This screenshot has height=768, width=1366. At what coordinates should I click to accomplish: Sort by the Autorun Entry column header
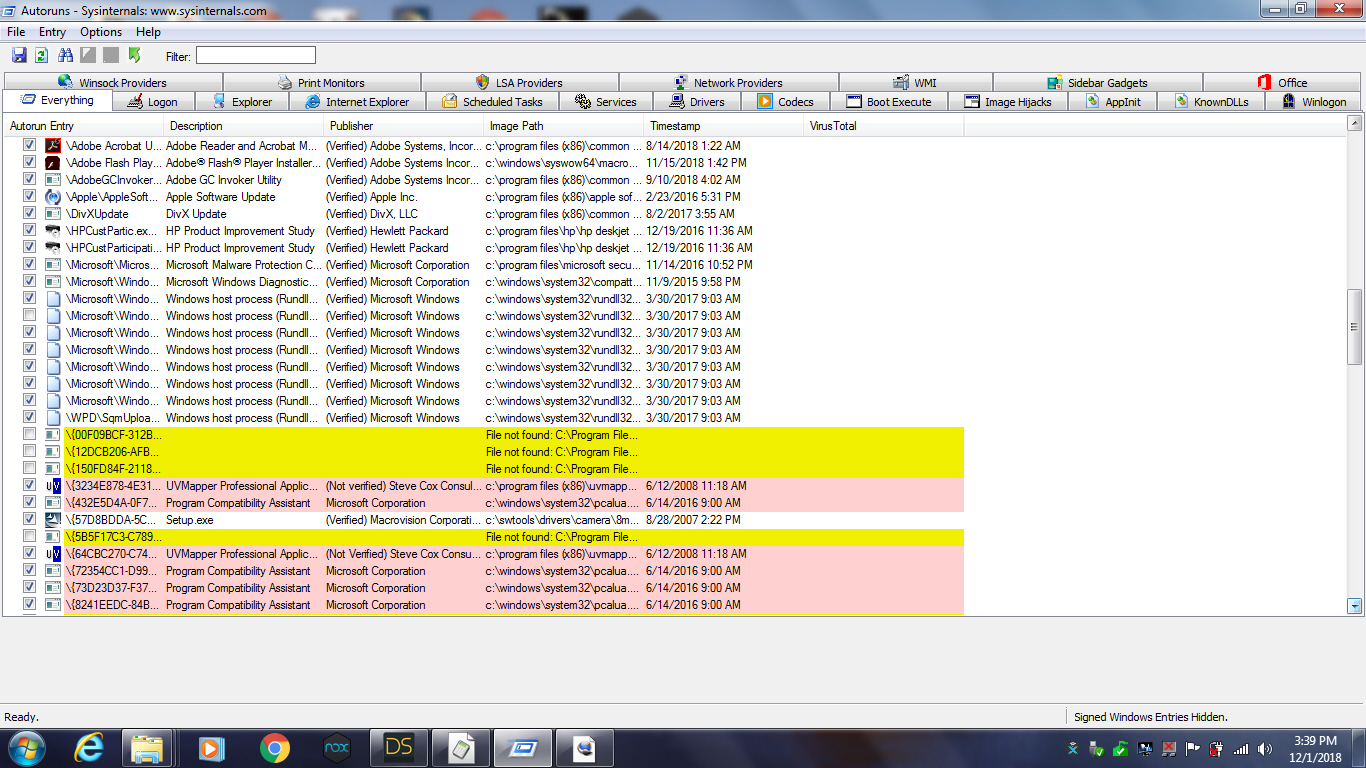[x=83, y=126]
